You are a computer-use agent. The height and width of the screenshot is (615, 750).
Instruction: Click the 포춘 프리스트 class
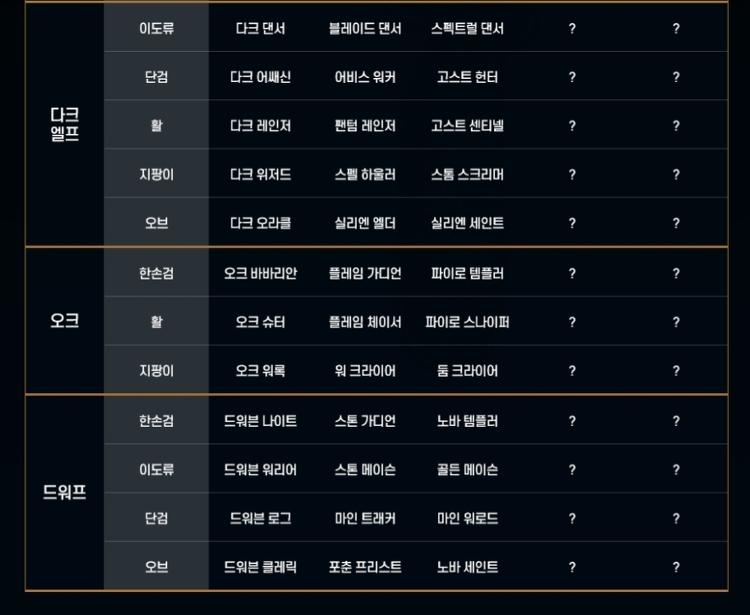(365, 567)
